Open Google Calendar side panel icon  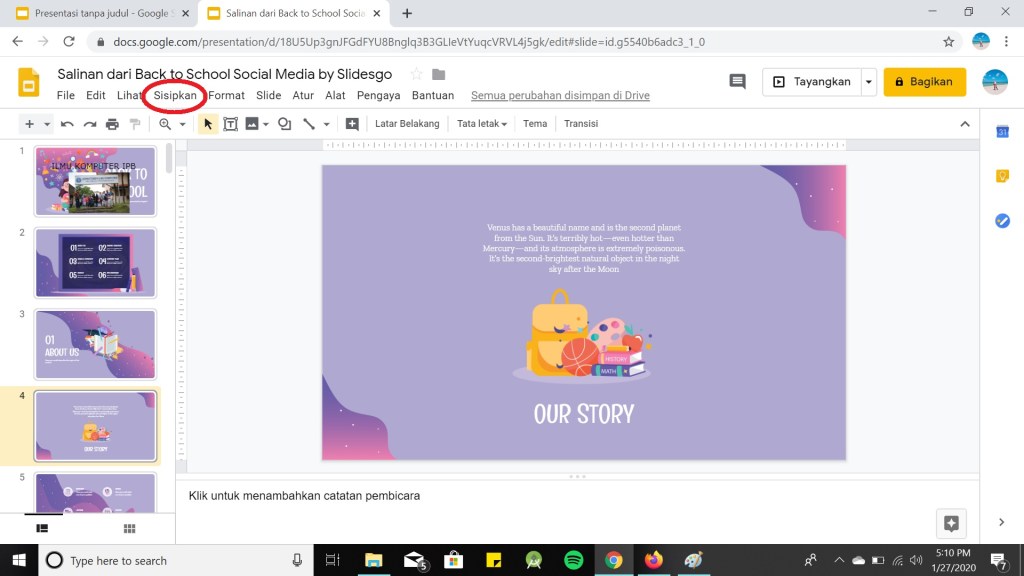(1002, 132)
